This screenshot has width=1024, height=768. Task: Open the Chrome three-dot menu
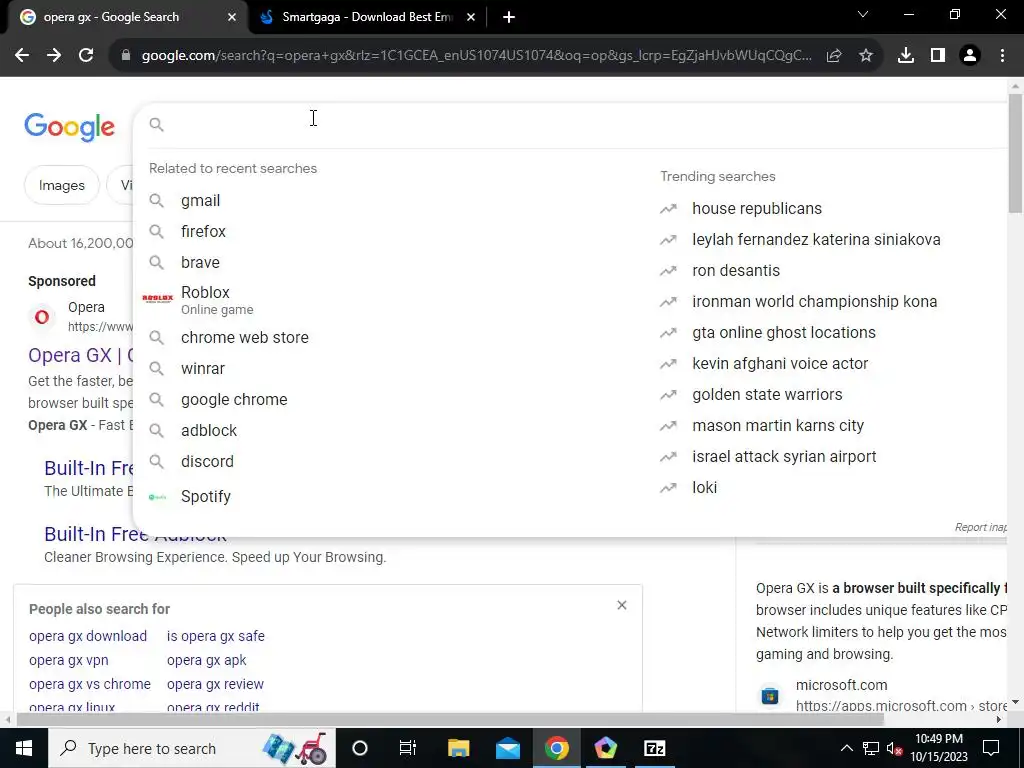click(x=1002, y=56)
